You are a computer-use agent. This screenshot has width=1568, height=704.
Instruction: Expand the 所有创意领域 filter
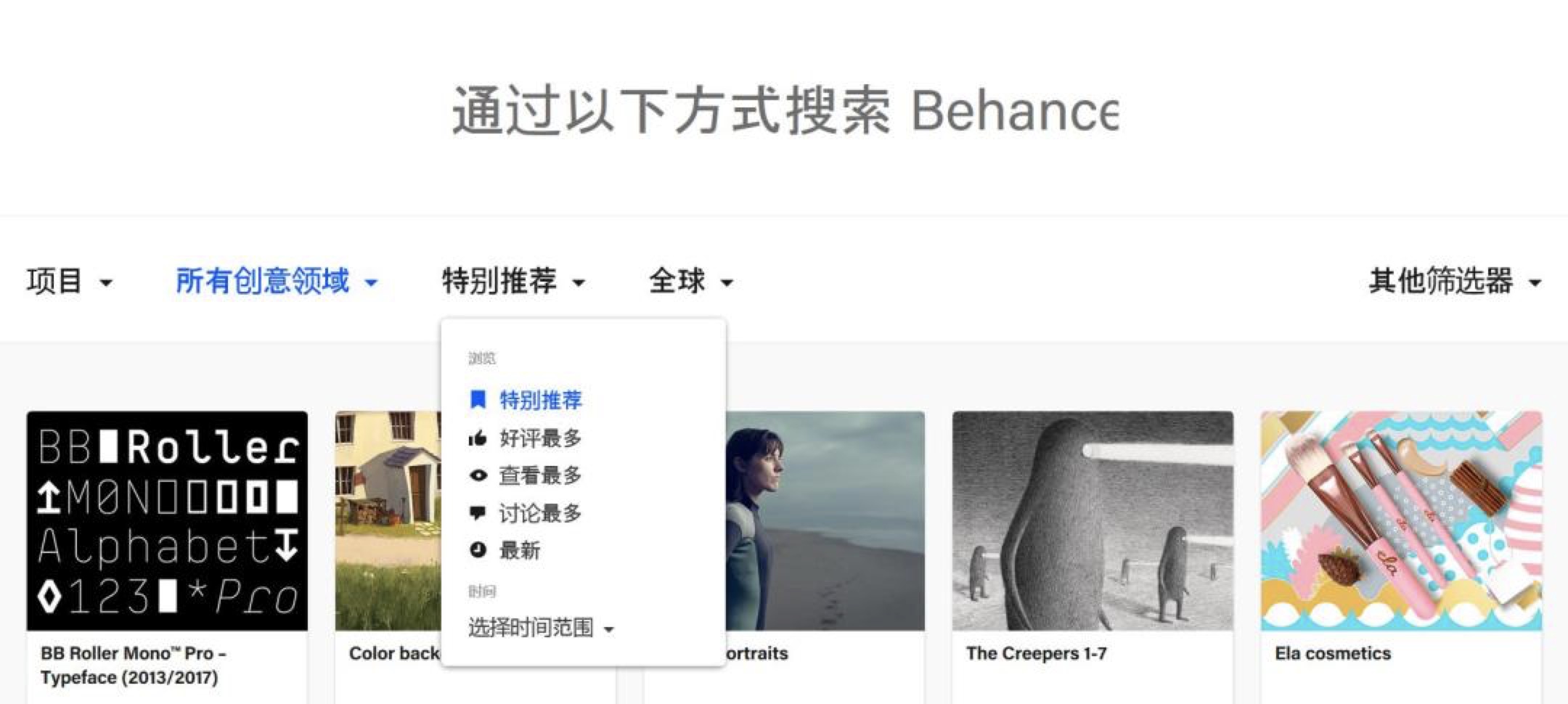pos(277,281)
